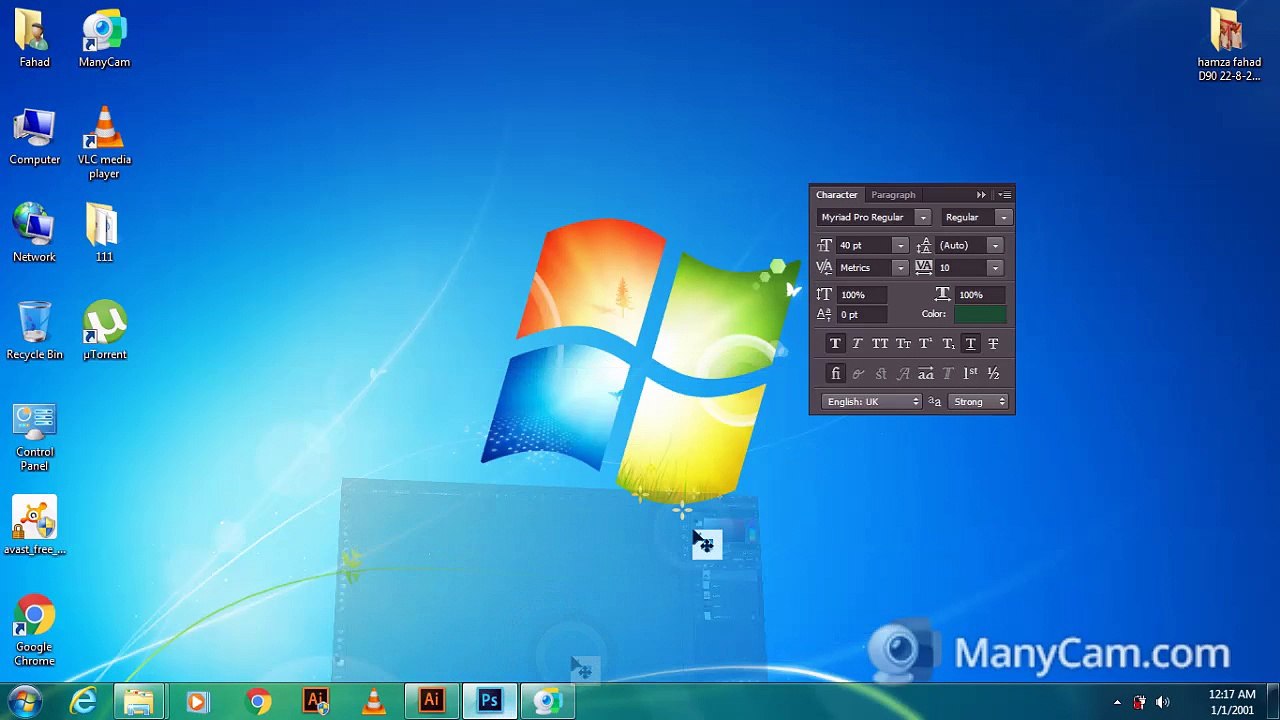Screen dimensions: 1280x720
Task: Select the Recycle Bin icon
Action: click(34, 331)
